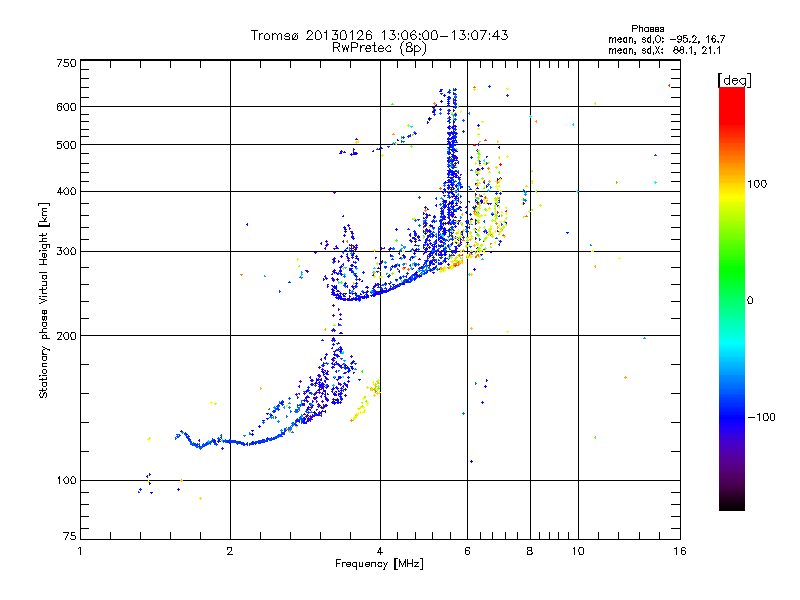Click the y-axis tick label "500"
This screenshot has height=600, width=800.
[x=66, y=145]
